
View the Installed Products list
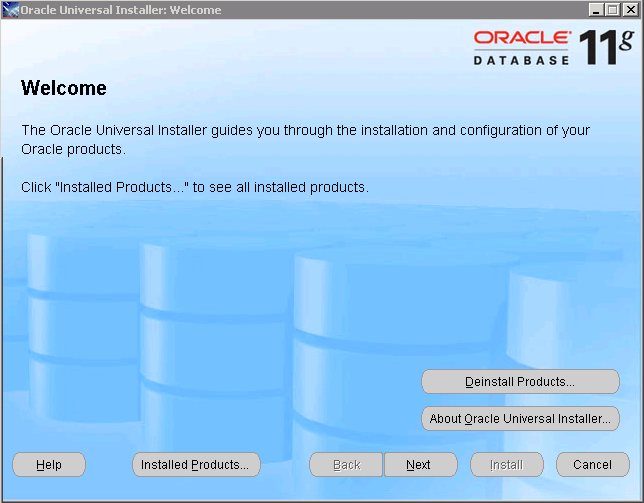click(x=196, y=464)
